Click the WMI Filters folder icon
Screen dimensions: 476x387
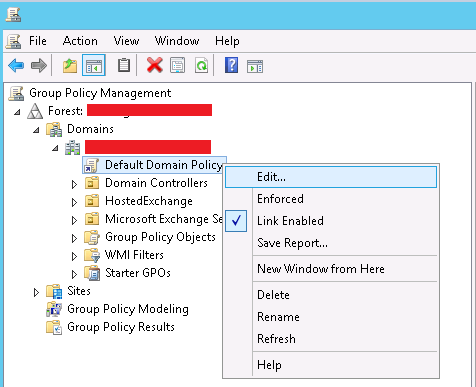click(92, 255)
